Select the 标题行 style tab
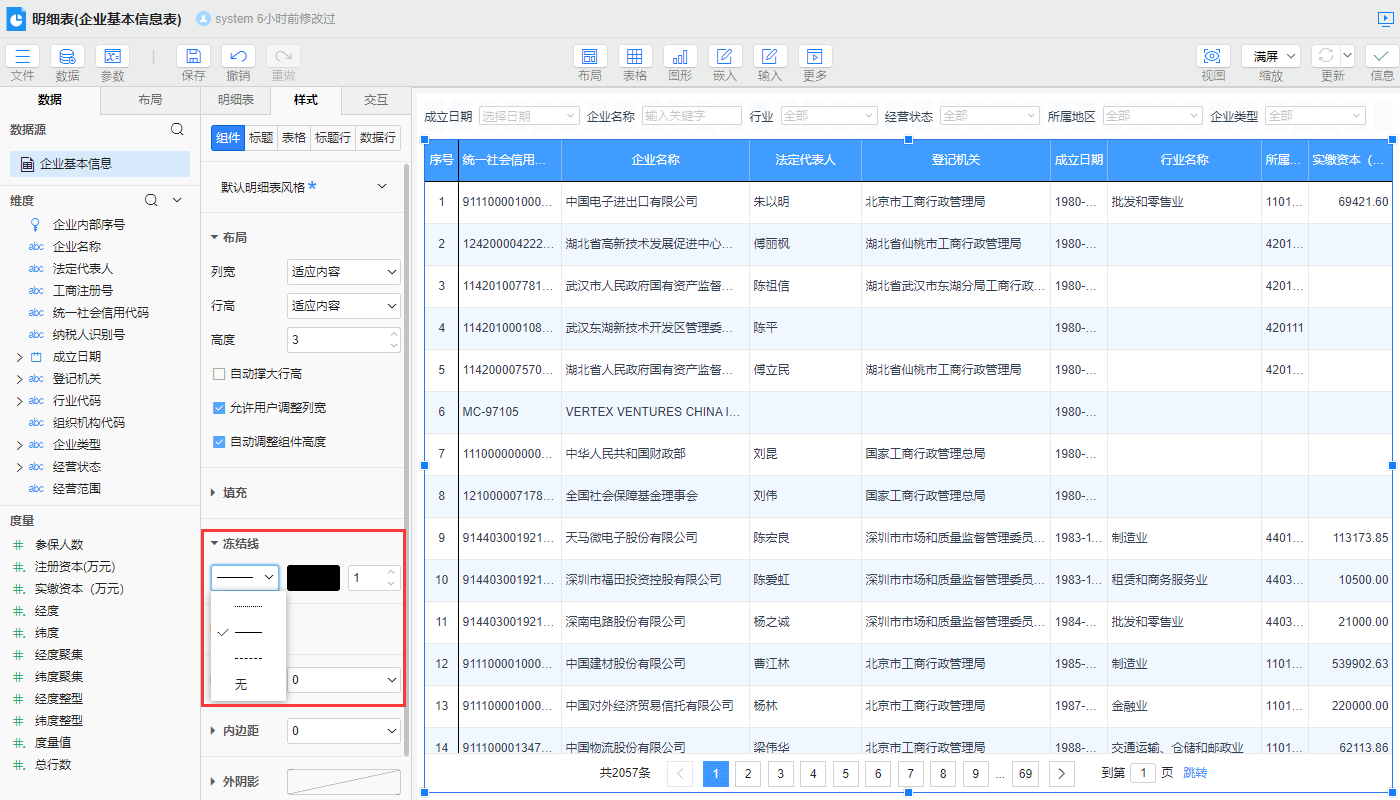 click(x=333, y=138)
